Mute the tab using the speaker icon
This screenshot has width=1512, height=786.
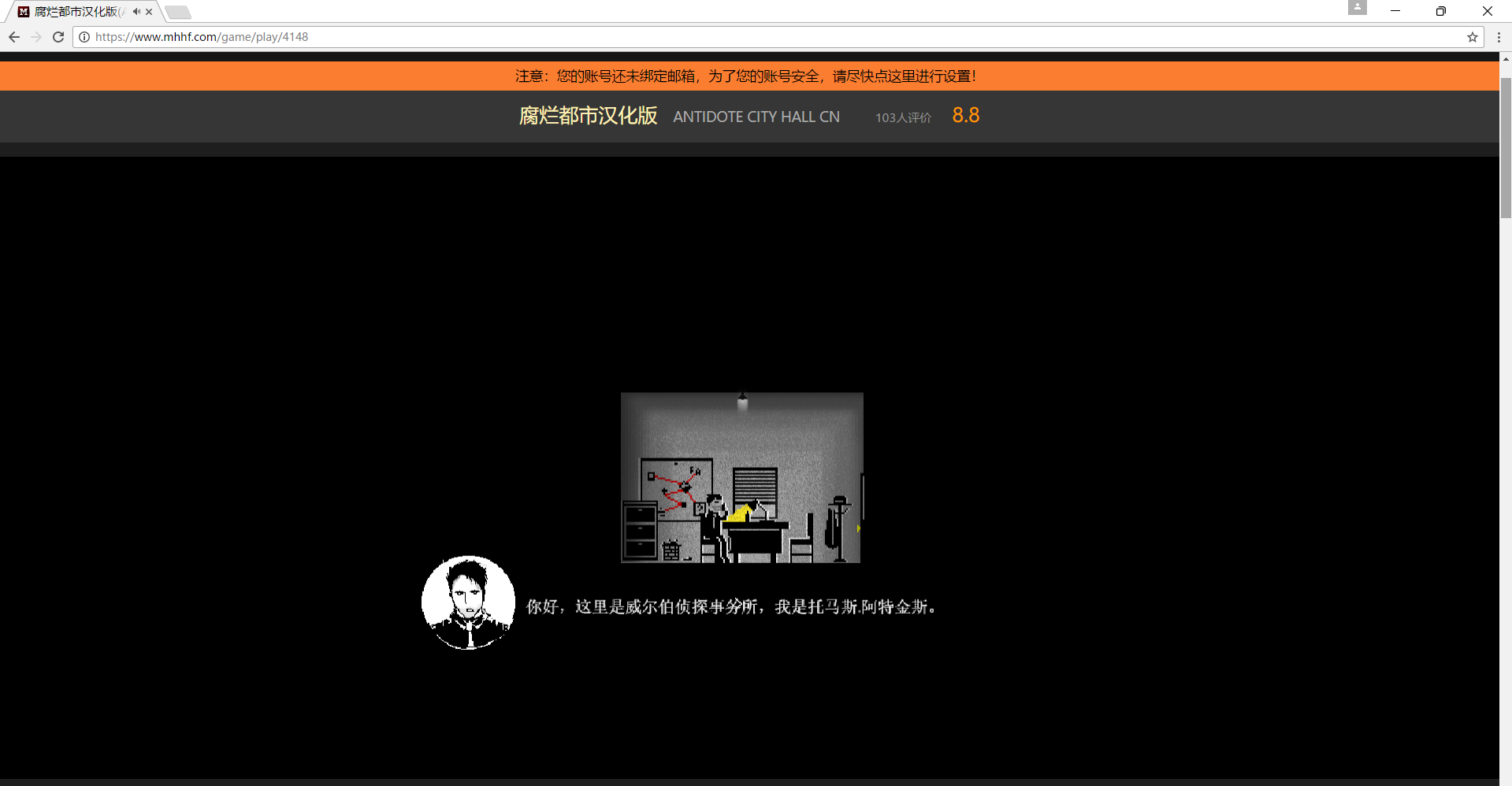[x=136, y=12]
